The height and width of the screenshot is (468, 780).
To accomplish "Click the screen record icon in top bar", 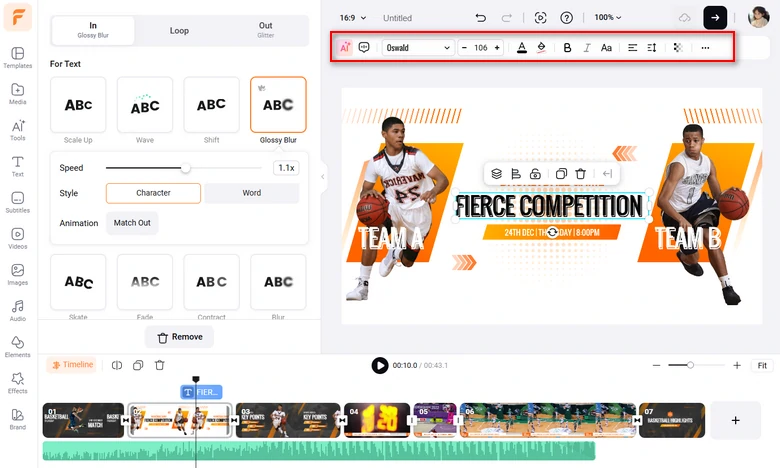I will [540, 18].
